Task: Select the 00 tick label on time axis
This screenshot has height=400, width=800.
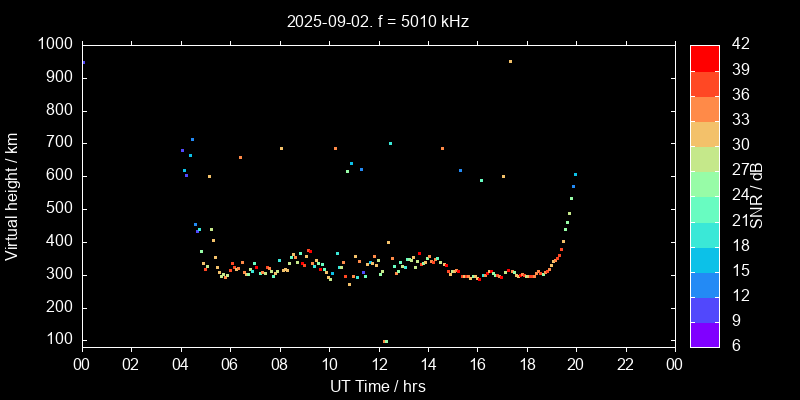Action: (x=81, y=364)
